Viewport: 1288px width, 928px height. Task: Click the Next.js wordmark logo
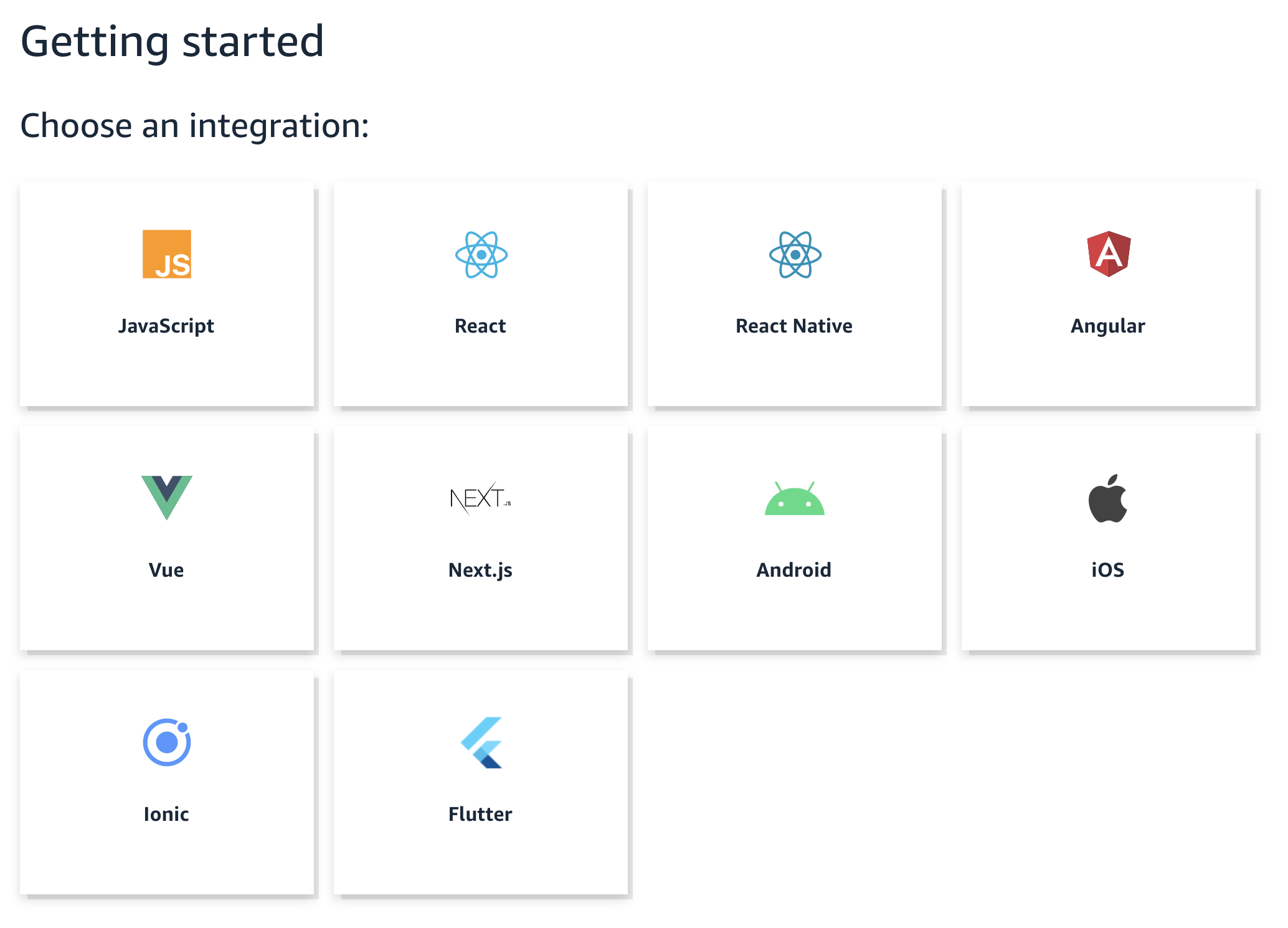tap(480, 498)
